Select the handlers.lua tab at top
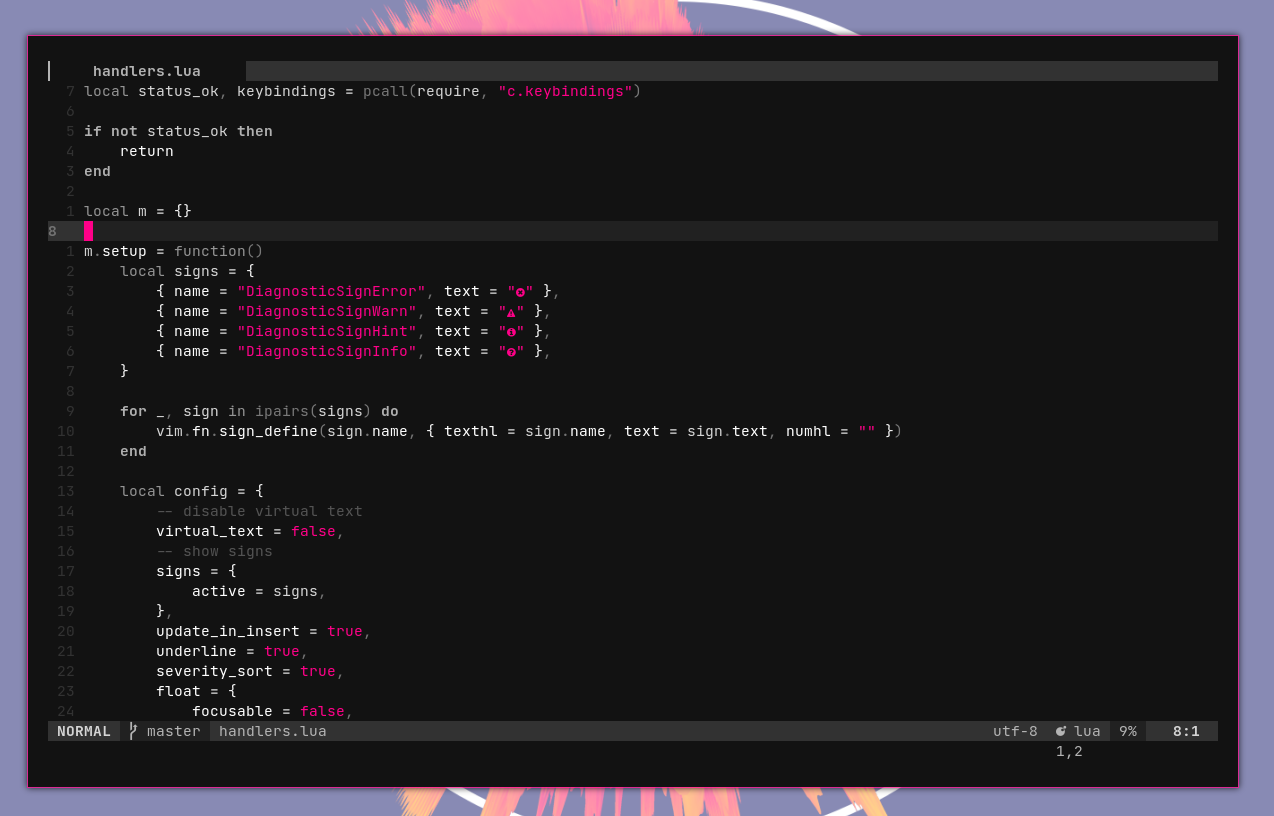1274x816 pixels. pos(146,71)
